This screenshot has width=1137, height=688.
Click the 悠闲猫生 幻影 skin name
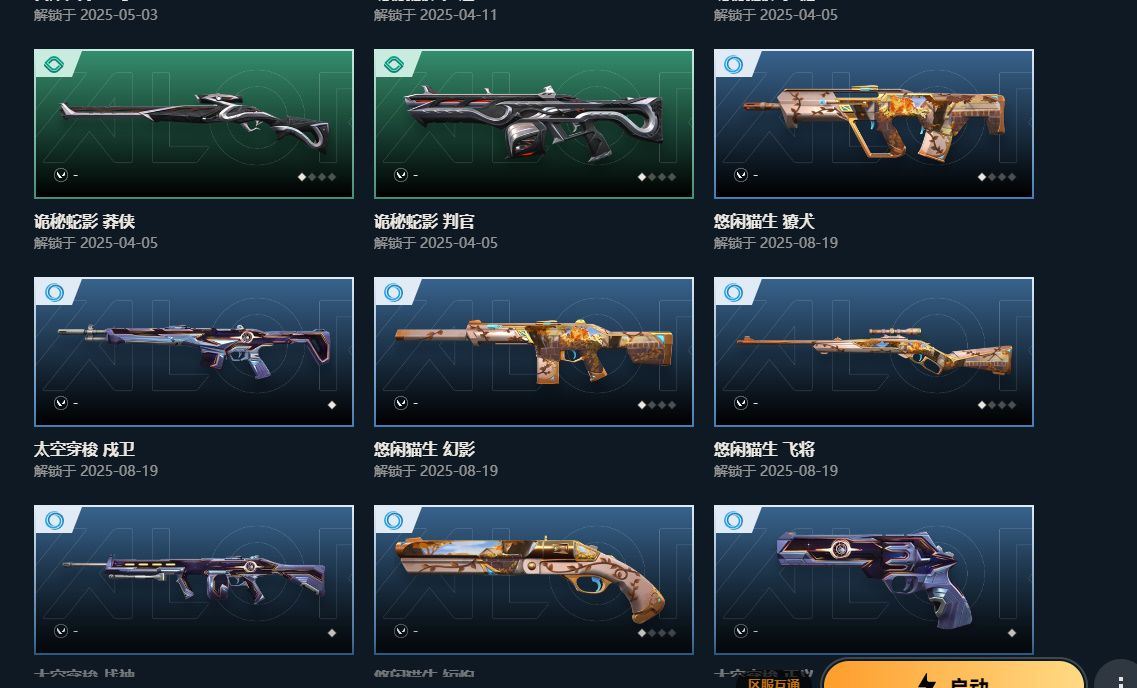tap(425, 449)
